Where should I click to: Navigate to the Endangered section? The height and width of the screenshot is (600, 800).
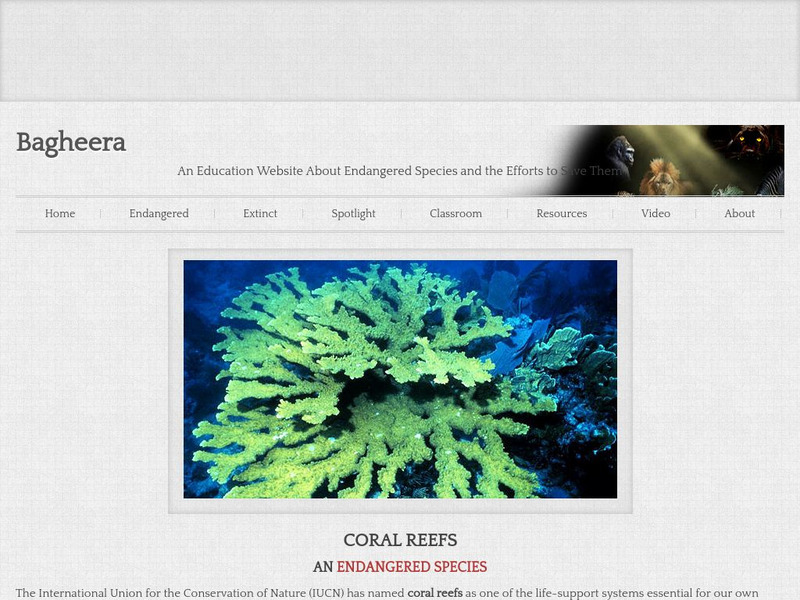pyautogui.click(x=158, y=213)
